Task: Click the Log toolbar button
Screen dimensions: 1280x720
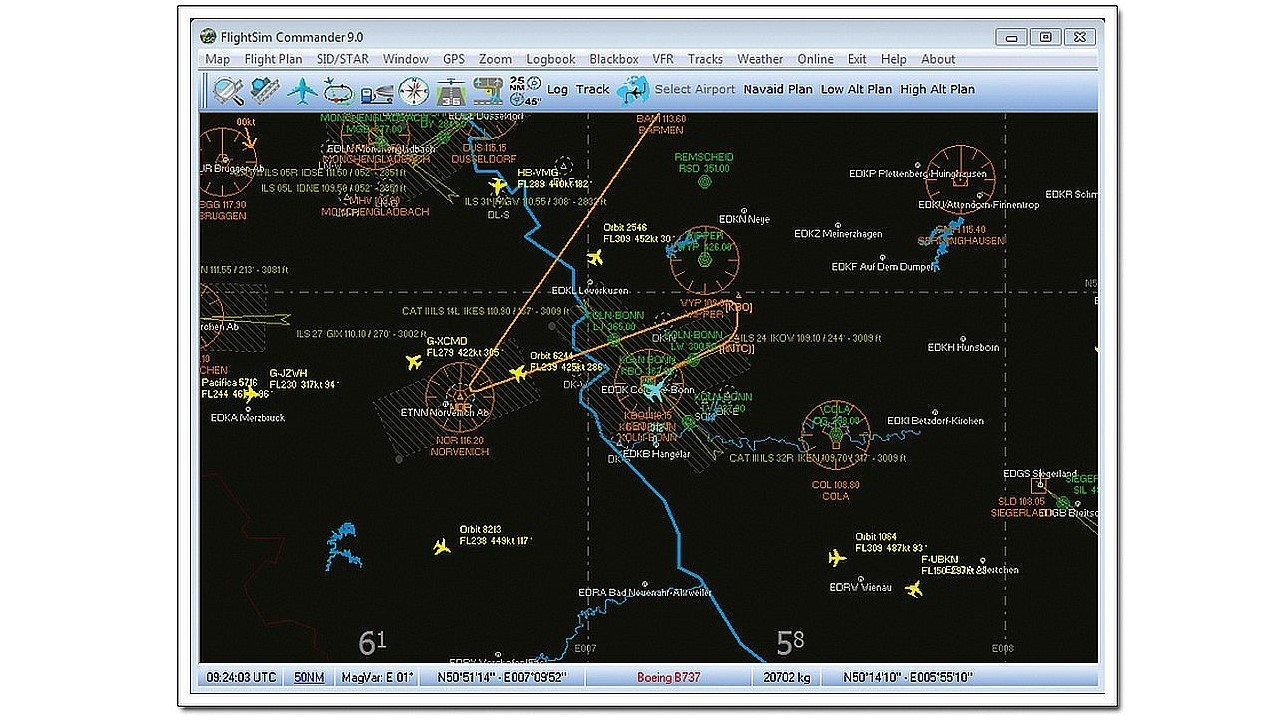Action: [x=557, y=90]
